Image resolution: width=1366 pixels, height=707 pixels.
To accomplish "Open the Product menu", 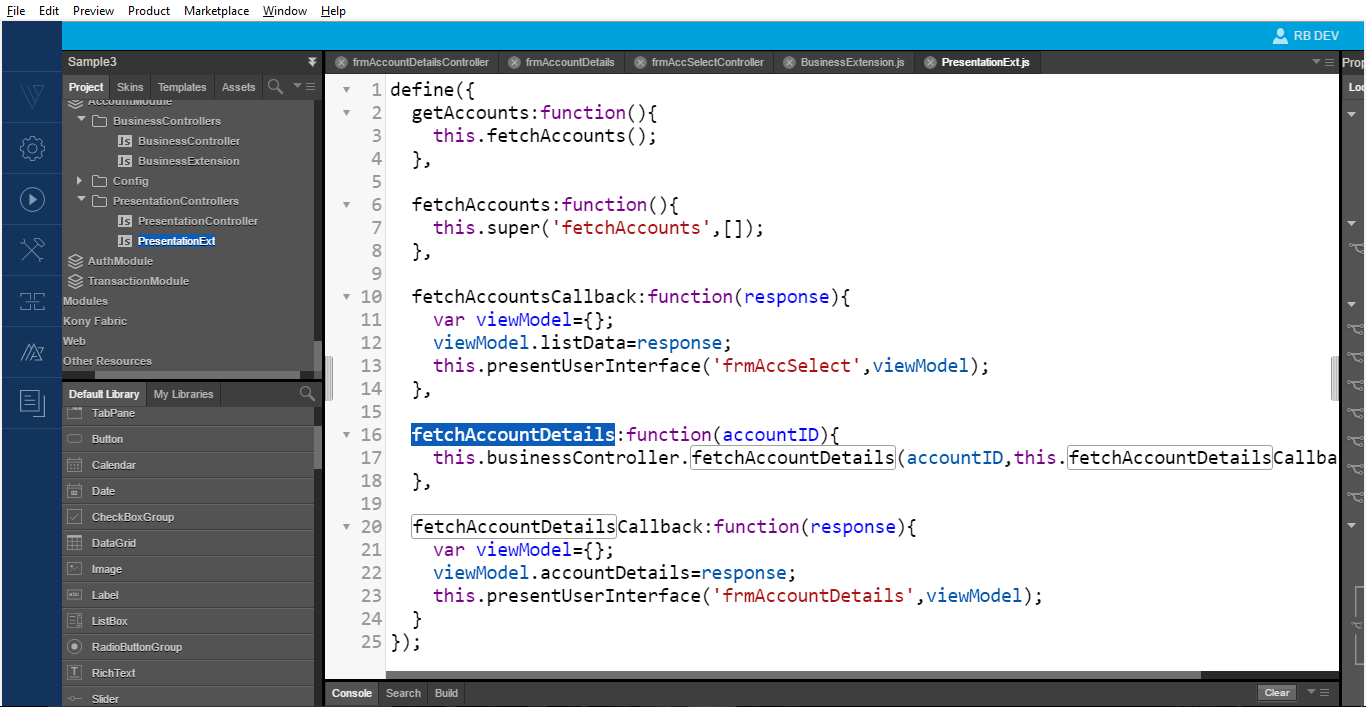I will 149,11.
